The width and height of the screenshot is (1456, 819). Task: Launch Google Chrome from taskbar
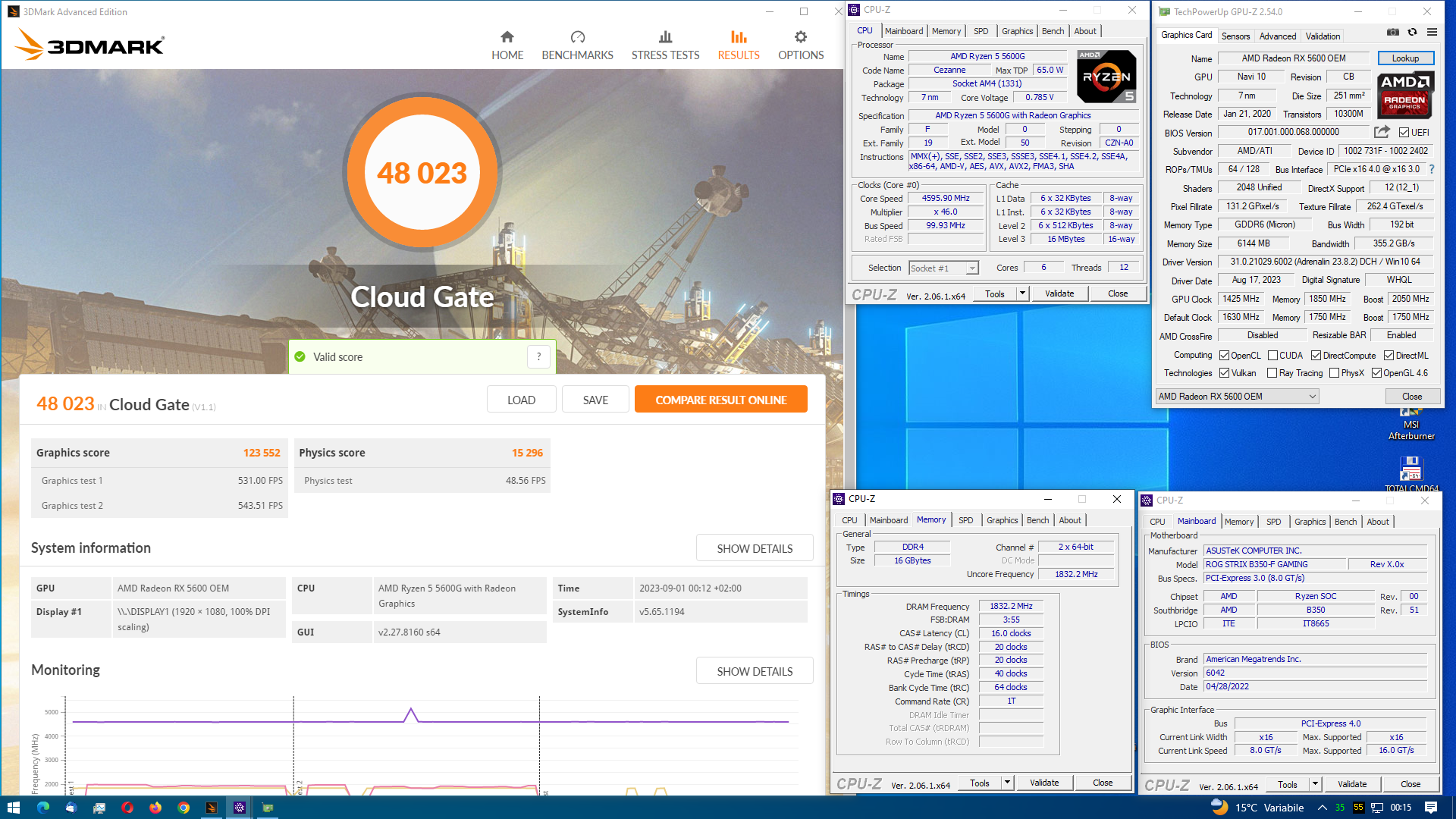[x=184, y=808]
